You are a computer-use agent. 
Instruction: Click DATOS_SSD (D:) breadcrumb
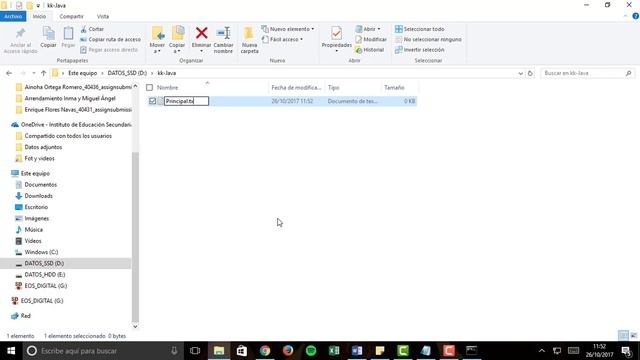click(127, 73)
